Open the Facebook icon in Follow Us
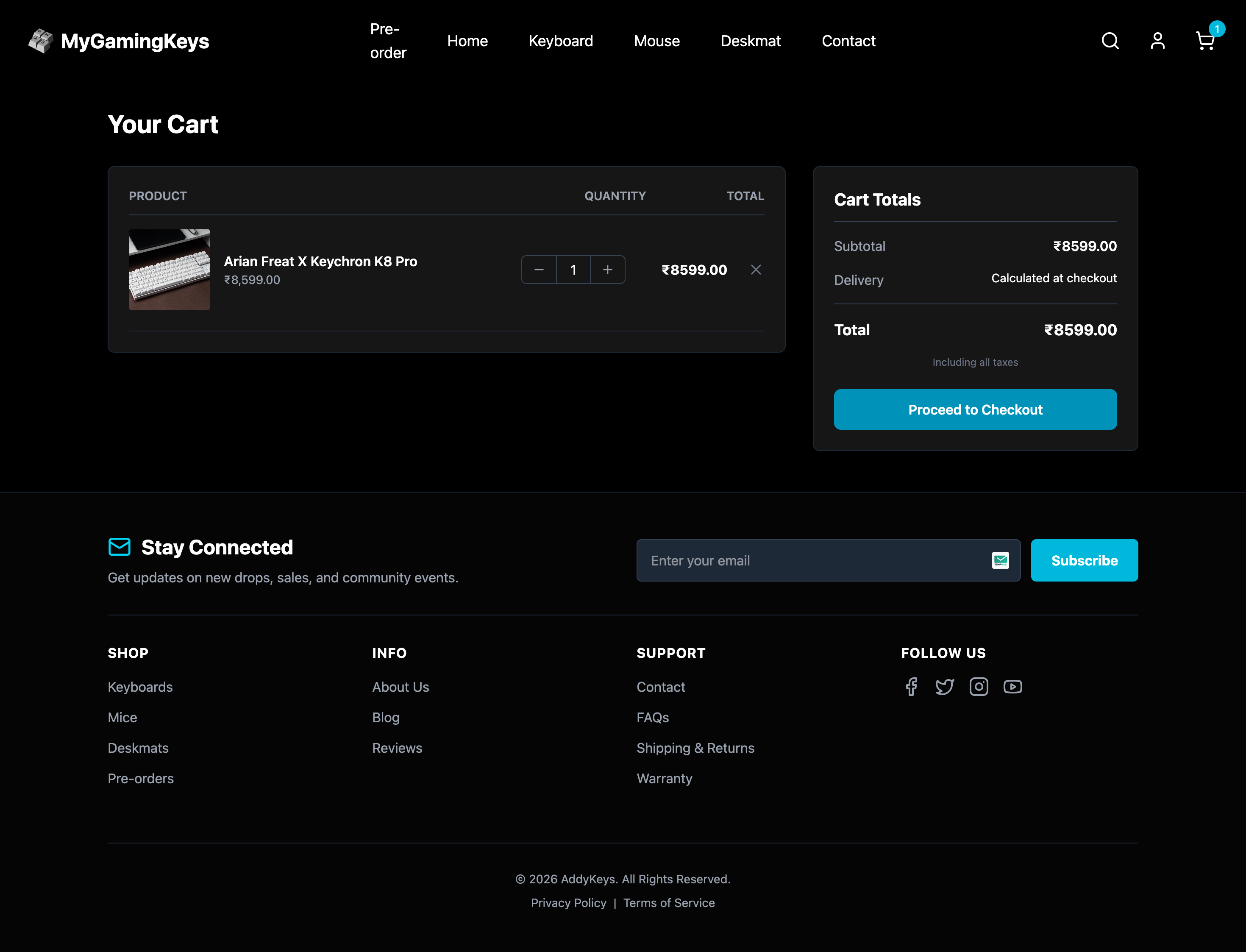 click(911, 686)
